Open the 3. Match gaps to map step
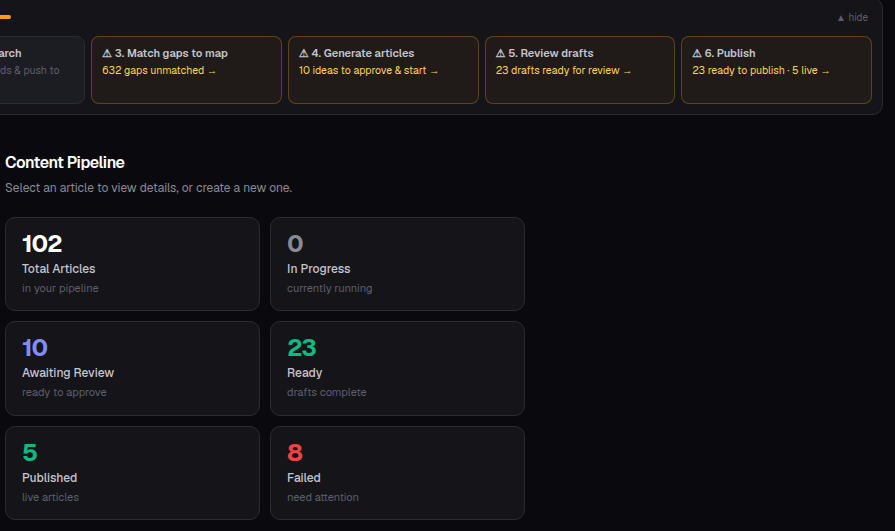895x531 pixels. tap(186, 70)
